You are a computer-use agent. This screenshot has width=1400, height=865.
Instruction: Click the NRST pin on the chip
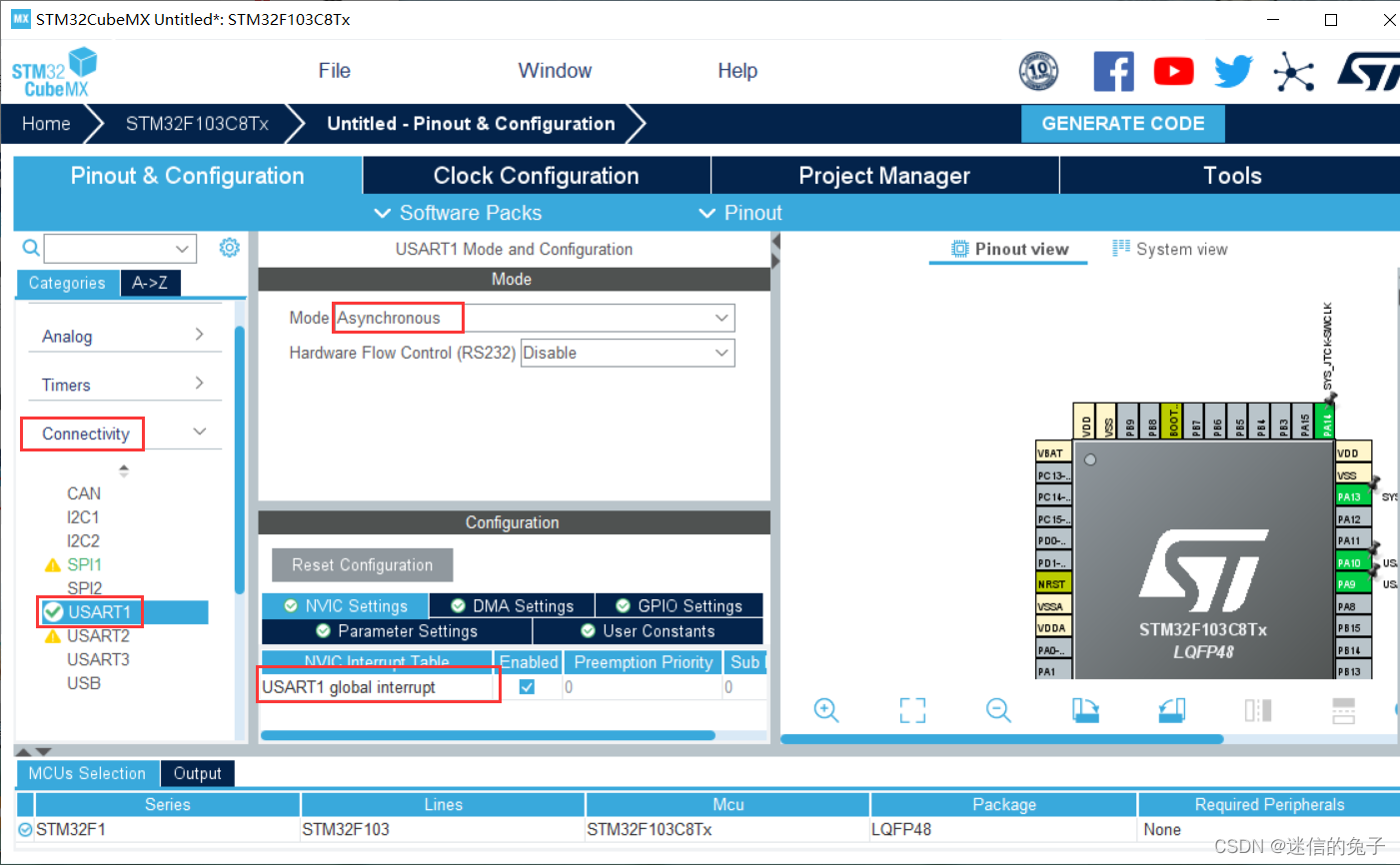pyautogui.click(x=1053, y=584)
